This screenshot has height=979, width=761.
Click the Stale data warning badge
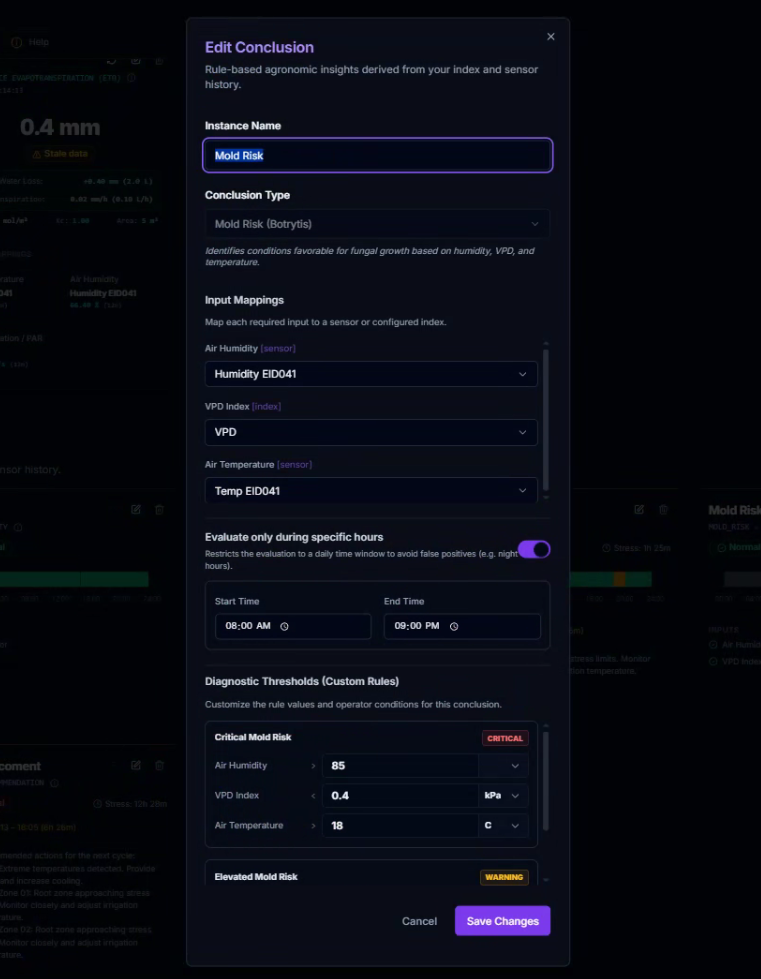[60, 154]
